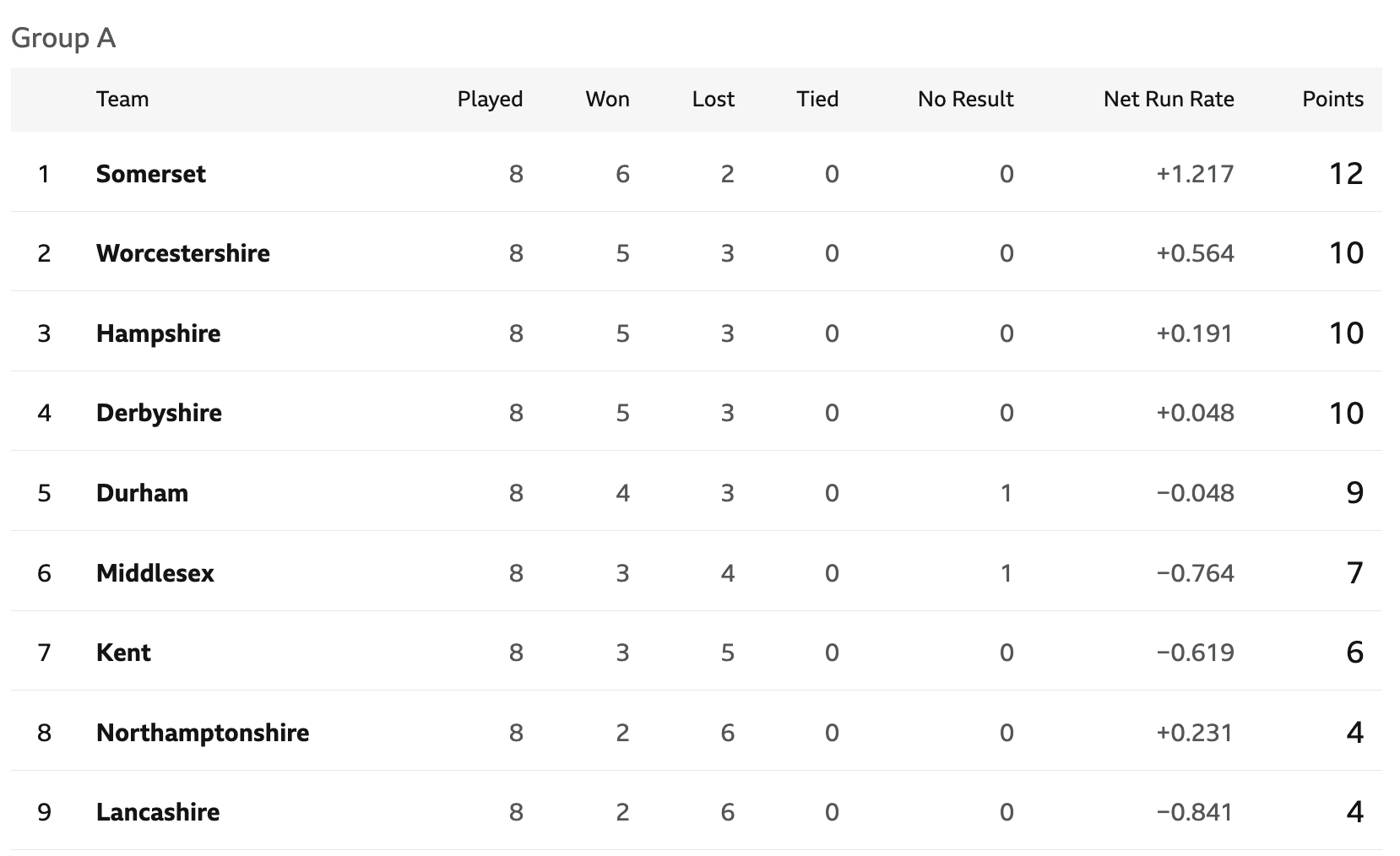Click the Won column header
Image resolution: width=1400 pixels, height=856 pixels.
tap(607, 99)
